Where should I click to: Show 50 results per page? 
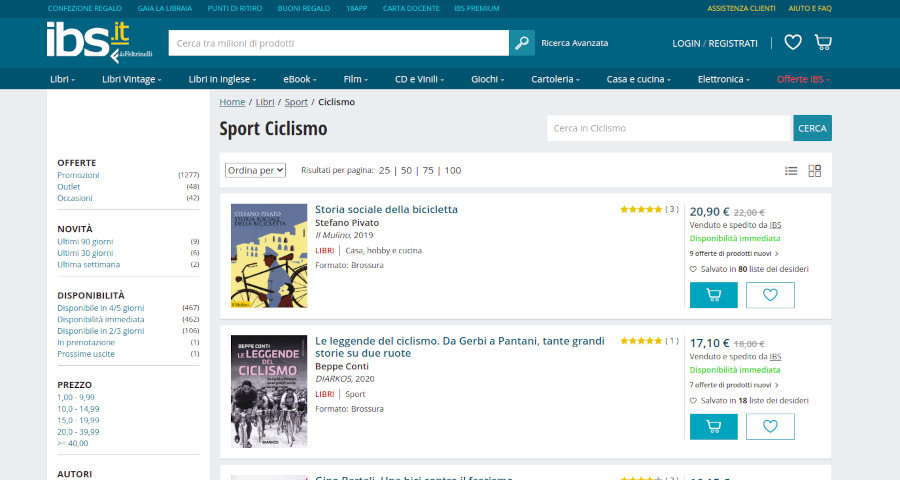407,170
